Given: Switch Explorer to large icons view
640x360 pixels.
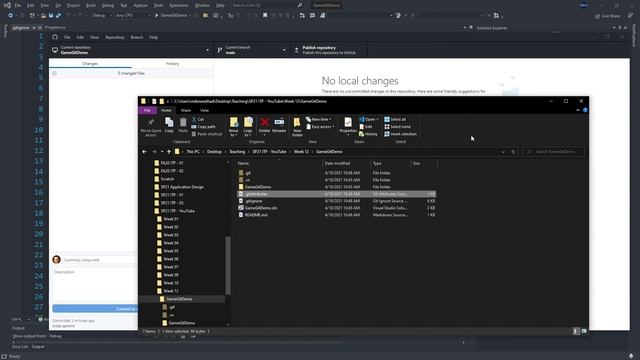Looking at the screenshot, I should point(584,331).
